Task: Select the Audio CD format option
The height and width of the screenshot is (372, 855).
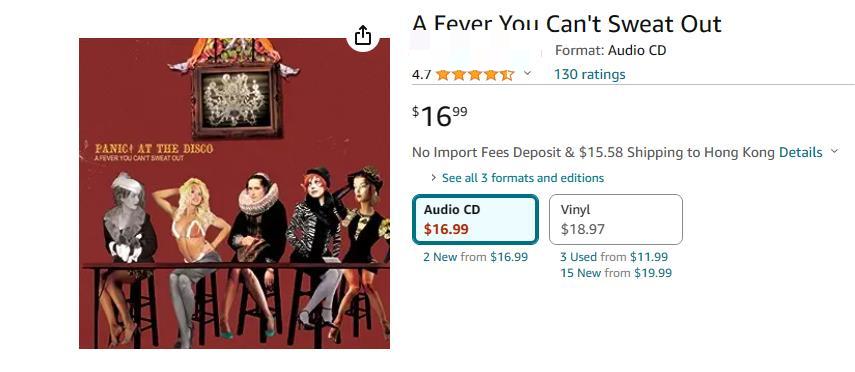Action: 475,219
